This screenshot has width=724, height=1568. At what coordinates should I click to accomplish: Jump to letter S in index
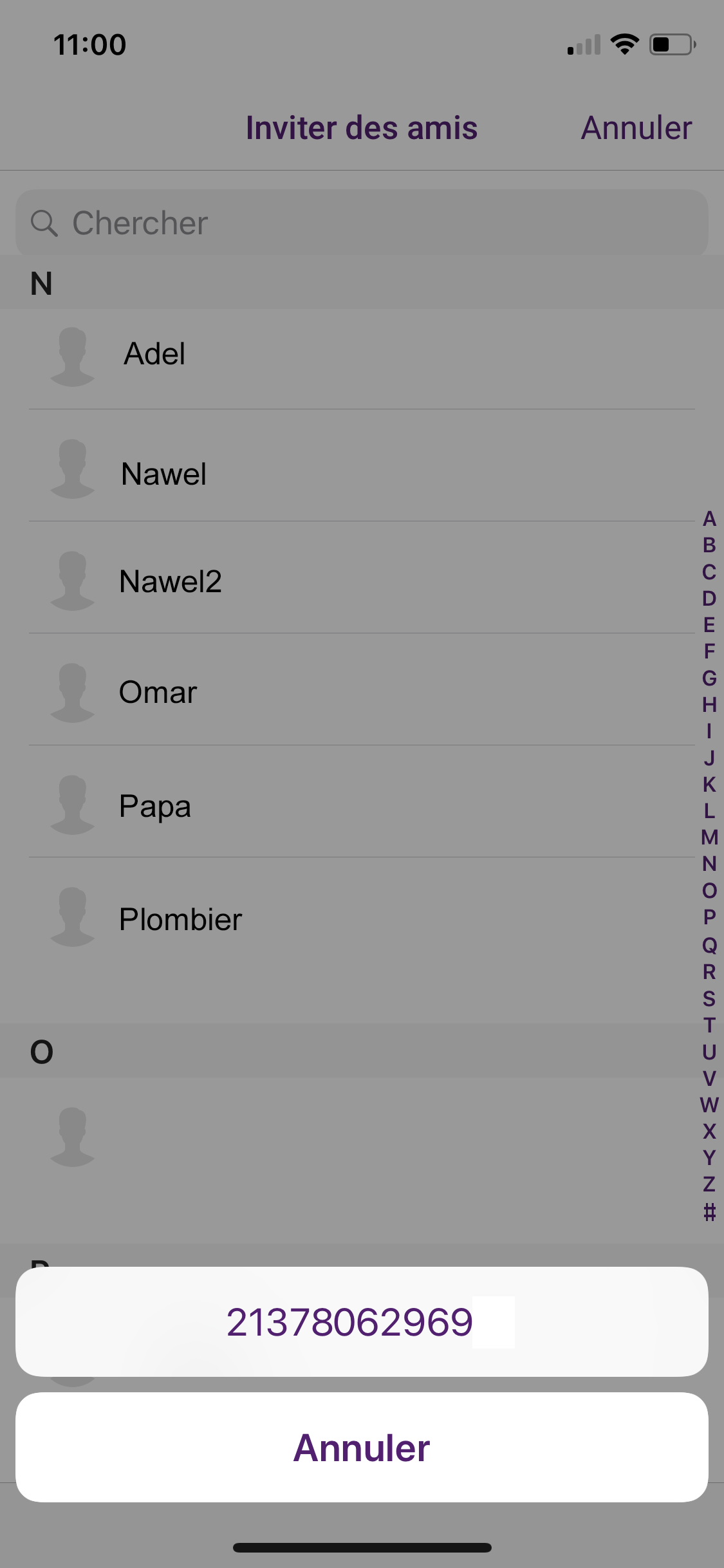coord(709,998)
